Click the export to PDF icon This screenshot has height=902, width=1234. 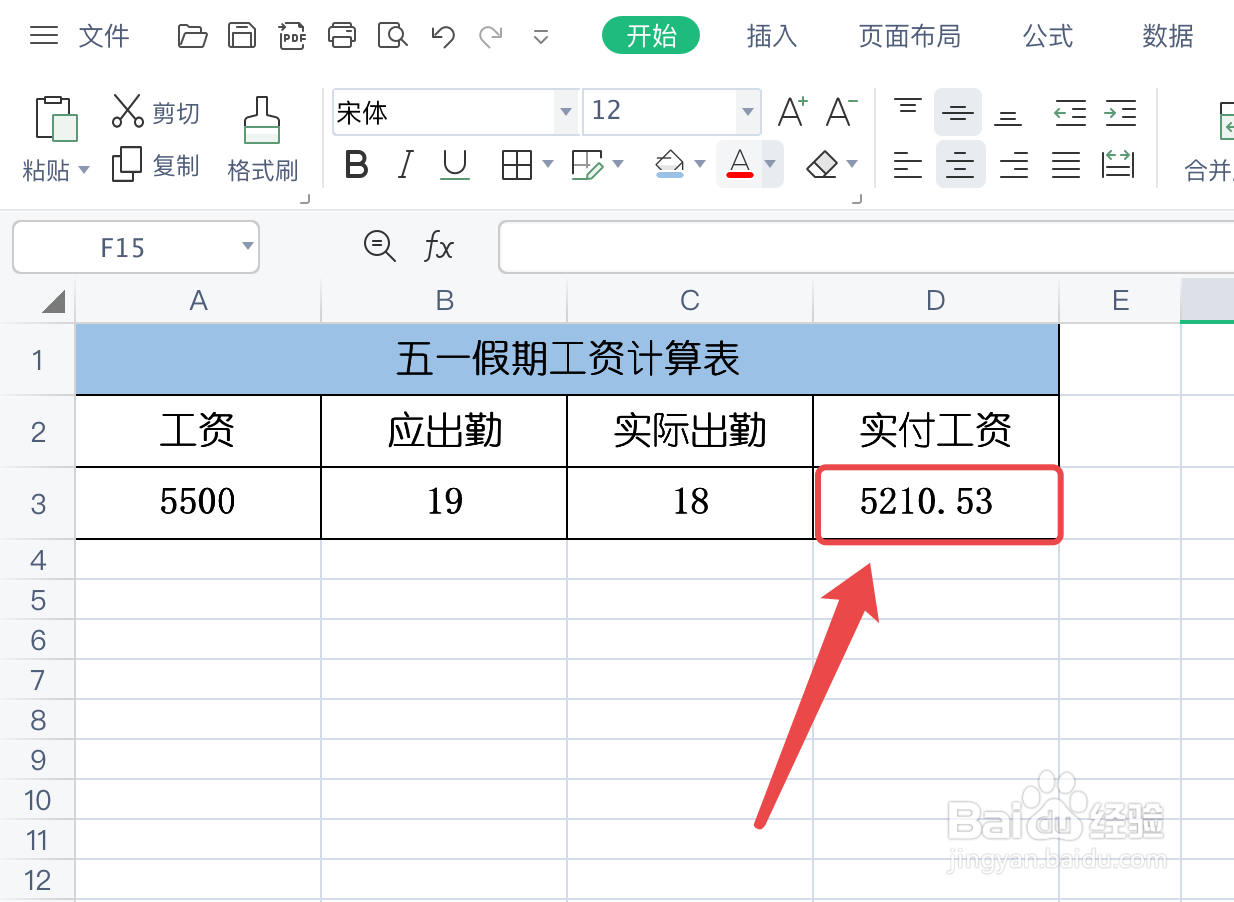tap(292, 35)
